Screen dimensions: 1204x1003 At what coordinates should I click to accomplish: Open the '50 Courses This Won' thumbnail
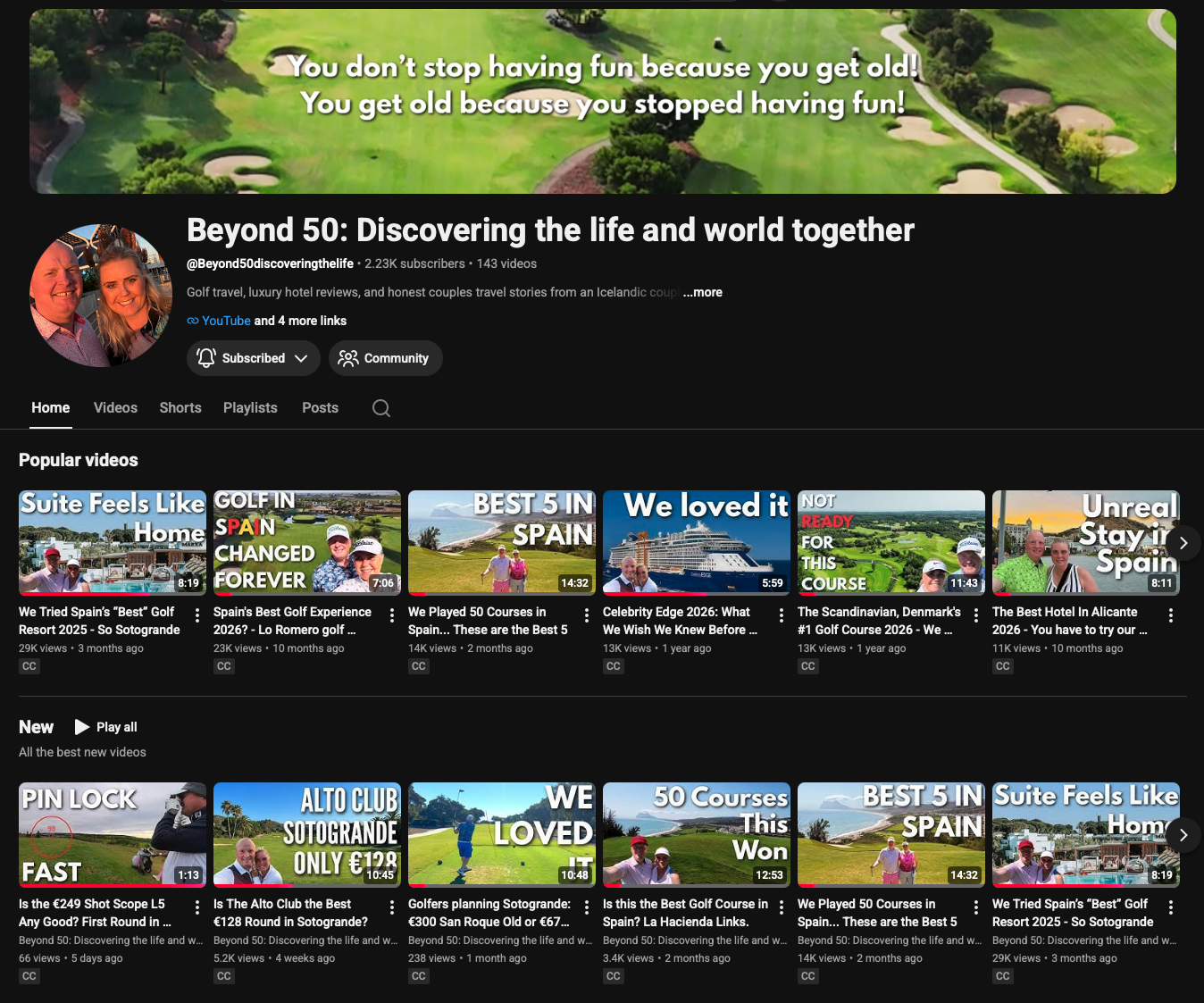(x=697, y=835)
